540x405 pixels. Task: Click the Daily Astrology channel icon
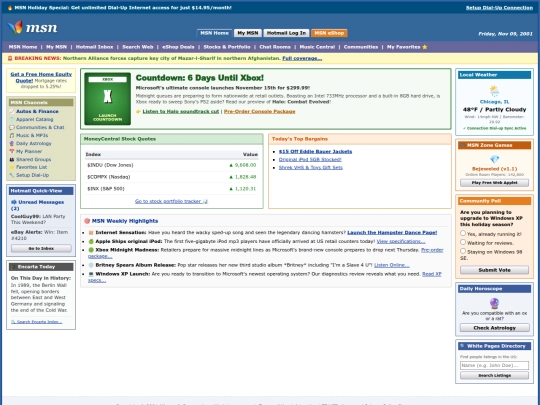(x=12, y=144)
